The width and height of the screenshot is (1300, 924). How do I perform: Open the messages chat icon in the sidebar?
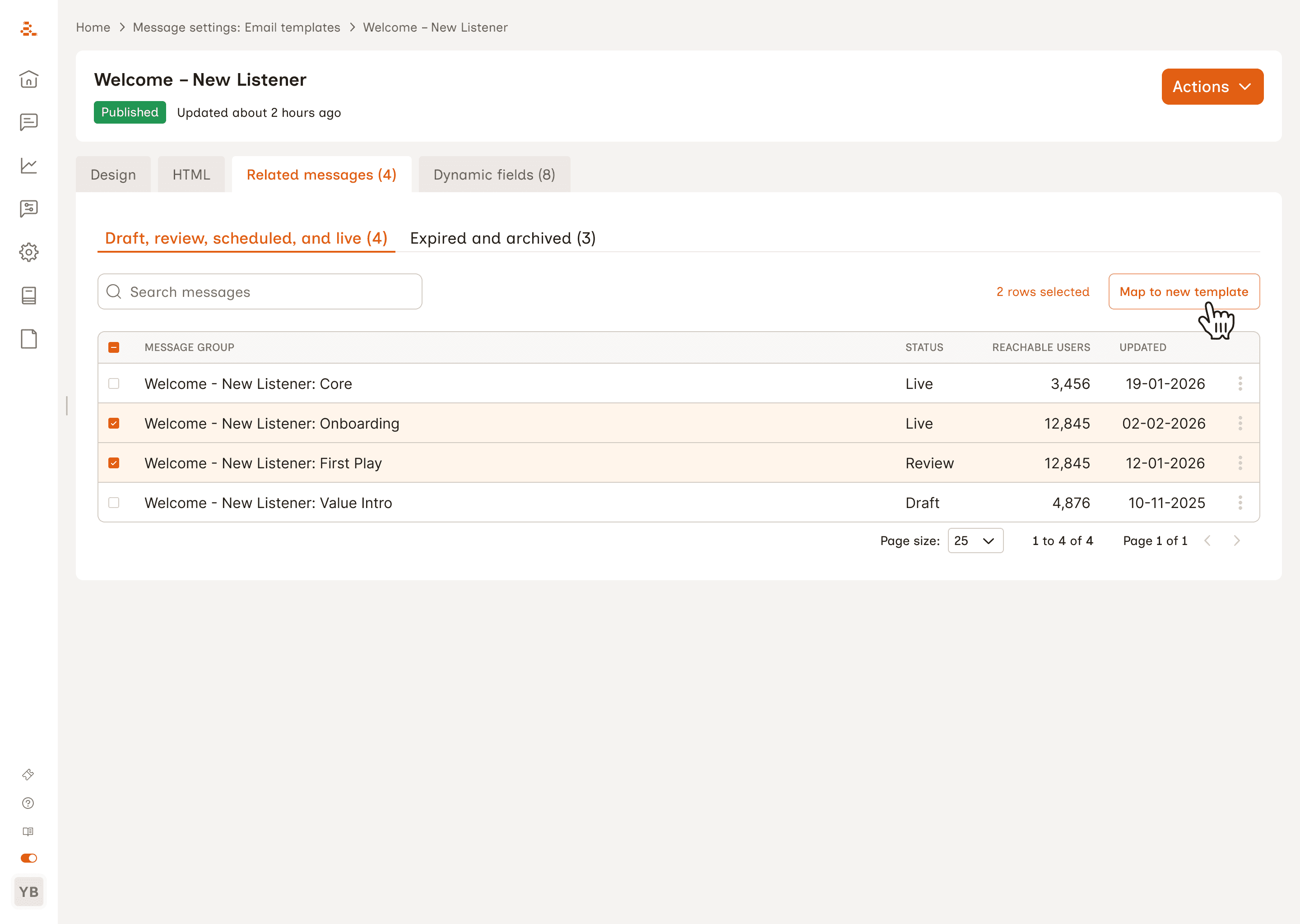28,122
